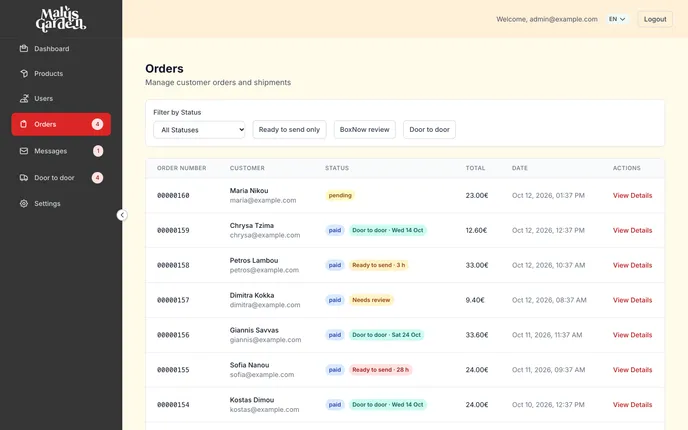Click total 9.40€
The height and width of the screenshot is (430, 688).
tap(475, 300)
